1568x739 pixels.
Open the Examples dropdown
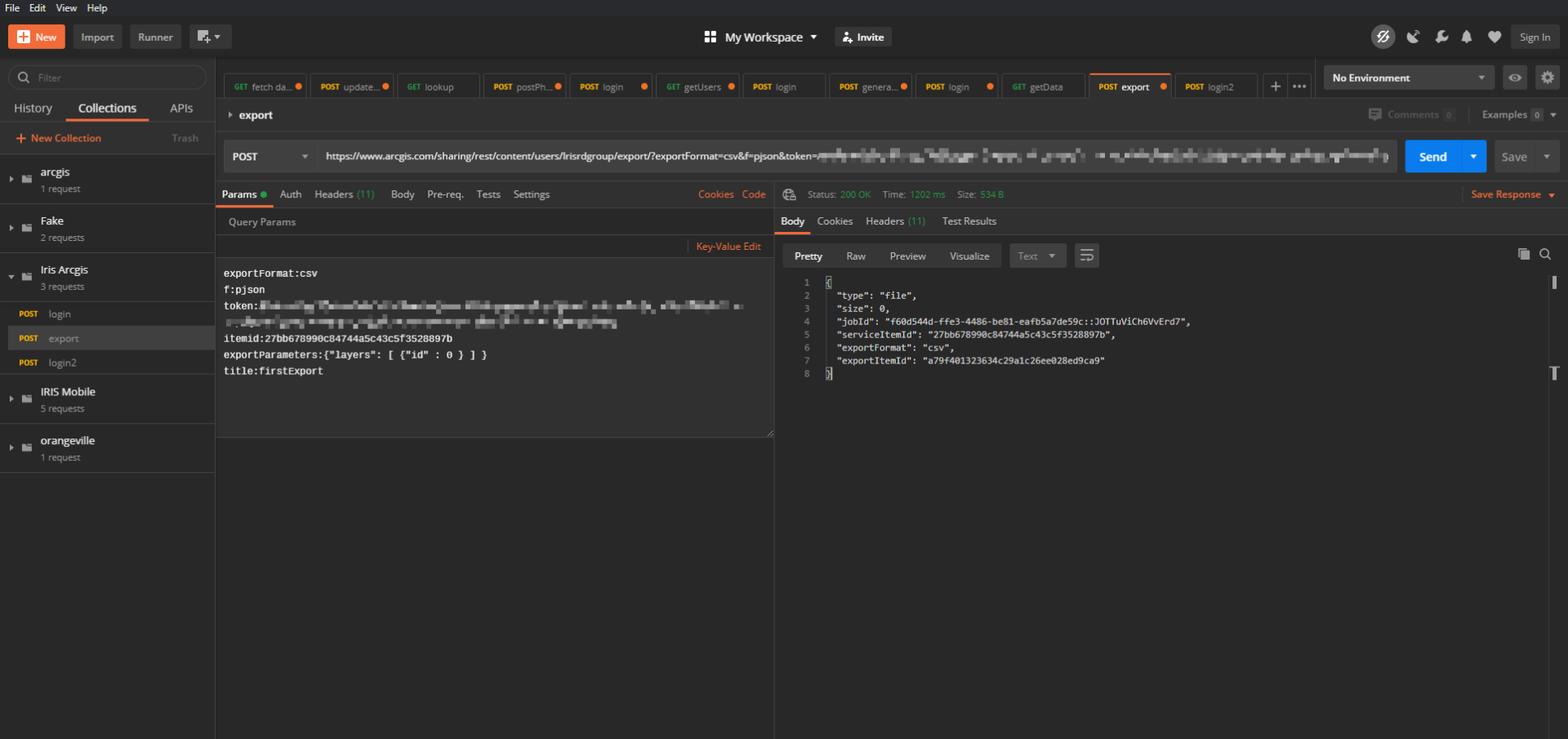pyautogui.click(x=1519, y=115)
